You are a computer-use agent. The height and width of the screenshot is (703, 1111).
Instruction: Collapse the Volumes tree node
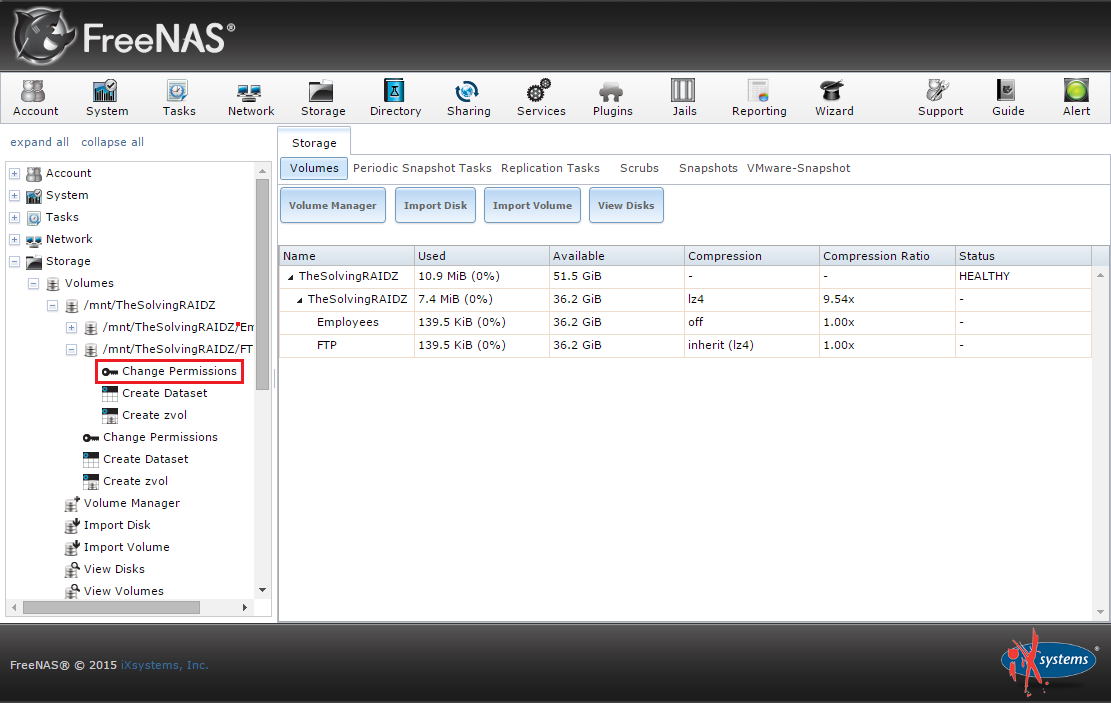click(x=33, y=283)
